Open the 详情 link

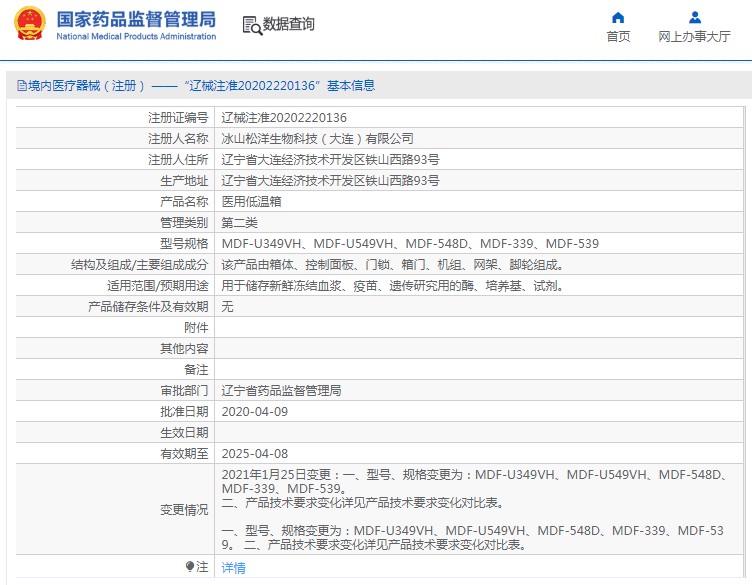[234, 567]
